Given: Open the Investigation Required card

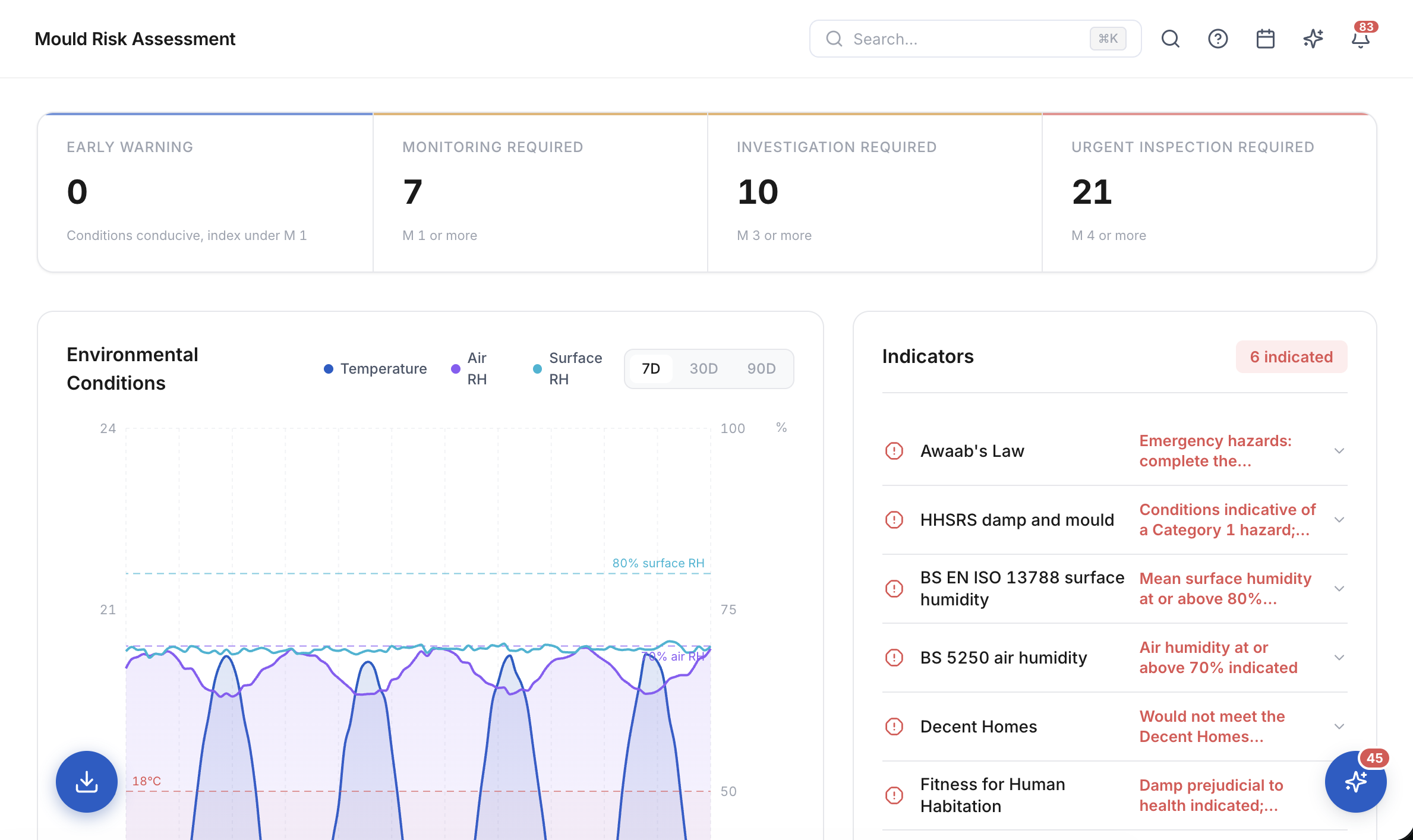Looking at the screenshot, I should coord(875,192).
